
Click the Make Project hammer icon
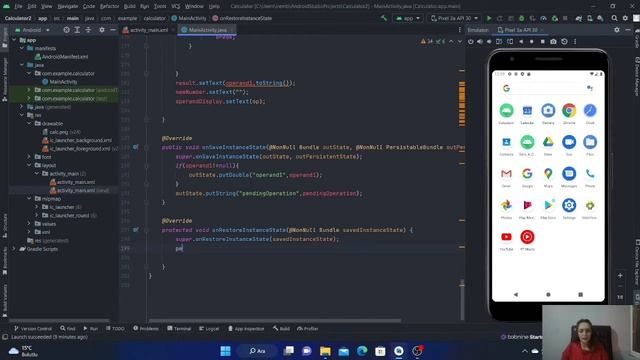click(384, 18)
